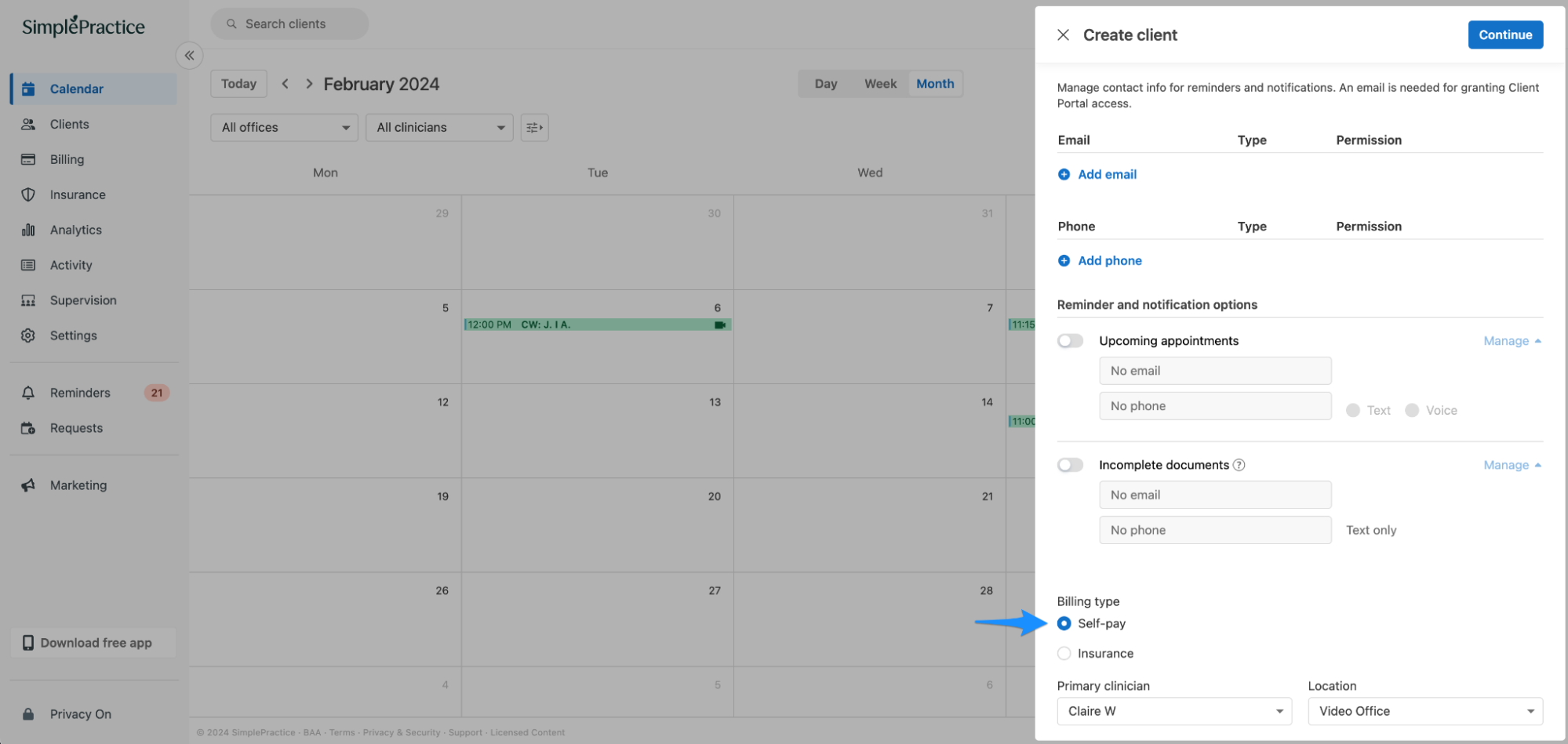
Task: Click the Download free app phone icon
Action: [28, 643]
